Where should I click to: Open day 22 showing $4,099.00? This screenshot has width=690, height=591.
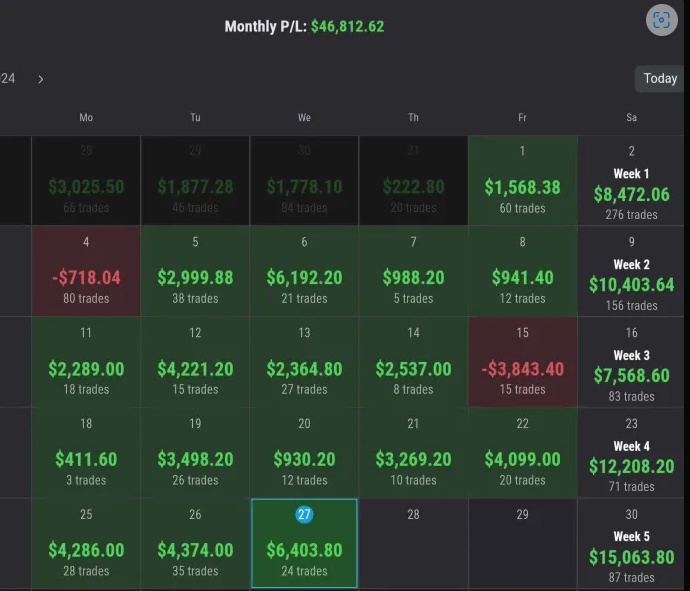pos(522,453)
